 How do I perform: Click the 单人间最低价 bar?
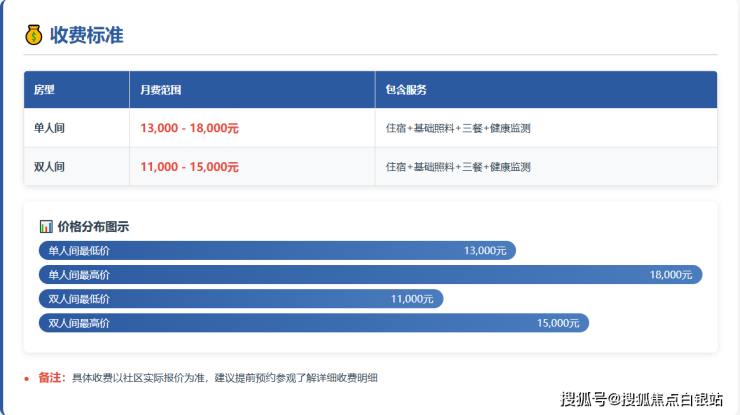click(x=277, y=250)
